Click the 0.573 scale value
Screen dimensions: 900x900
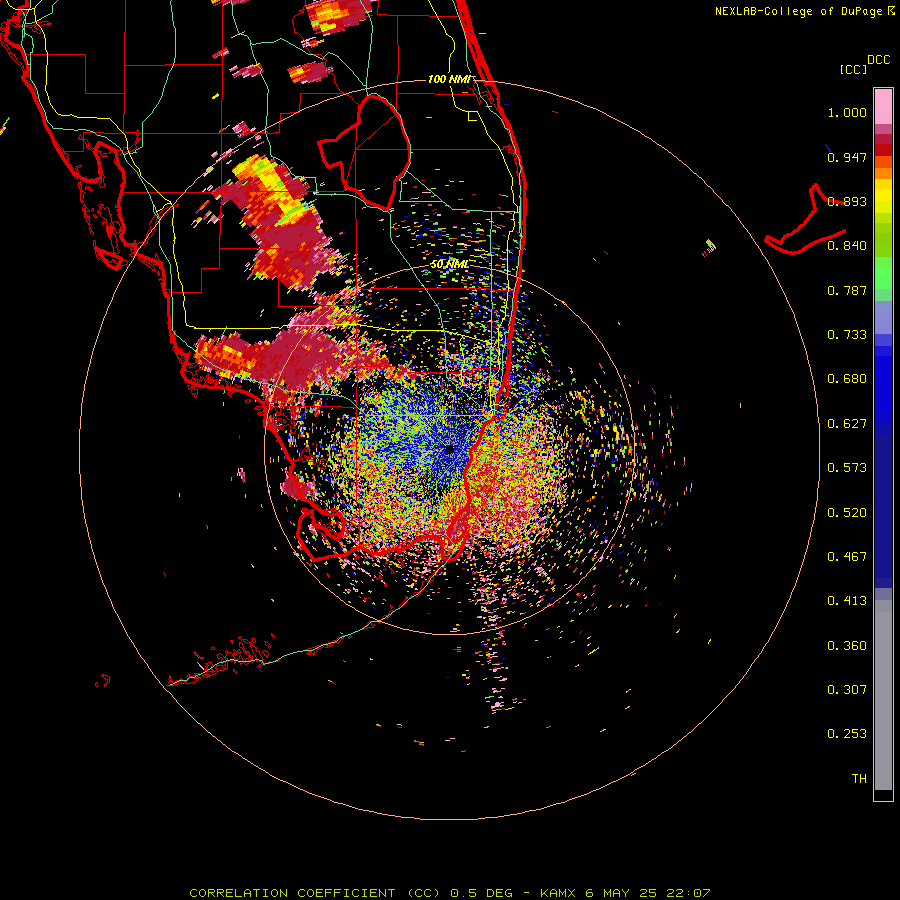tap(847, 468)
